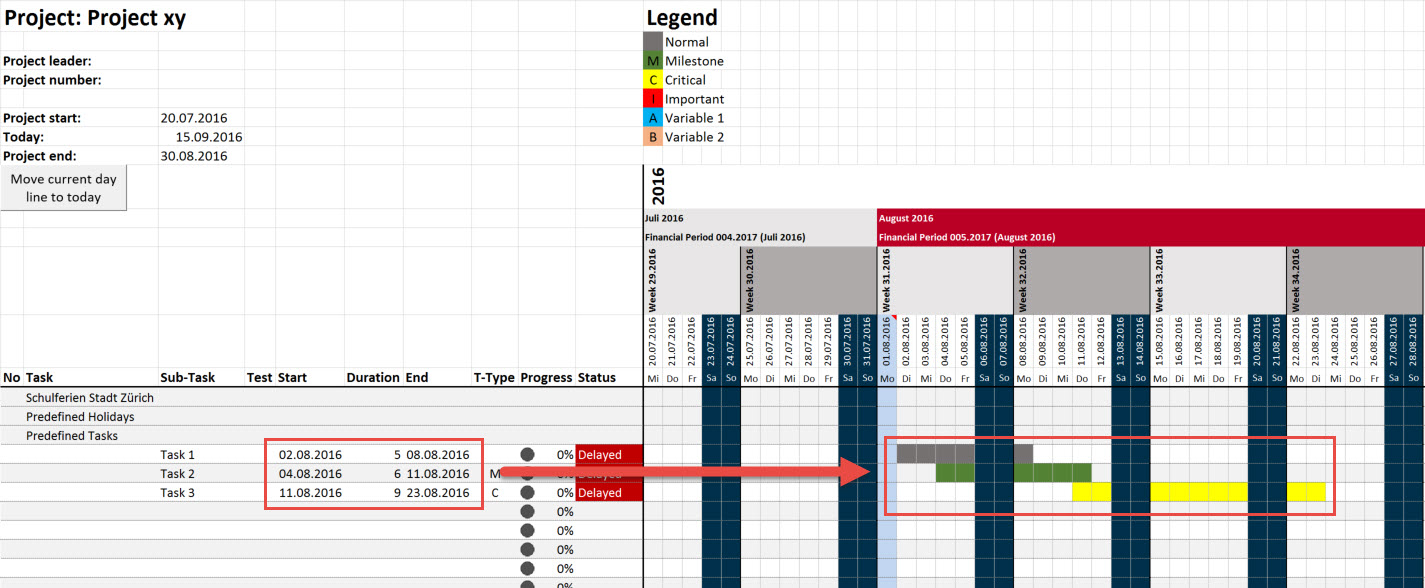The height and width of the screenshot is (588, 1425).
Task: Click the vertical 2016 year label
Action: click(x=658, y=186)
